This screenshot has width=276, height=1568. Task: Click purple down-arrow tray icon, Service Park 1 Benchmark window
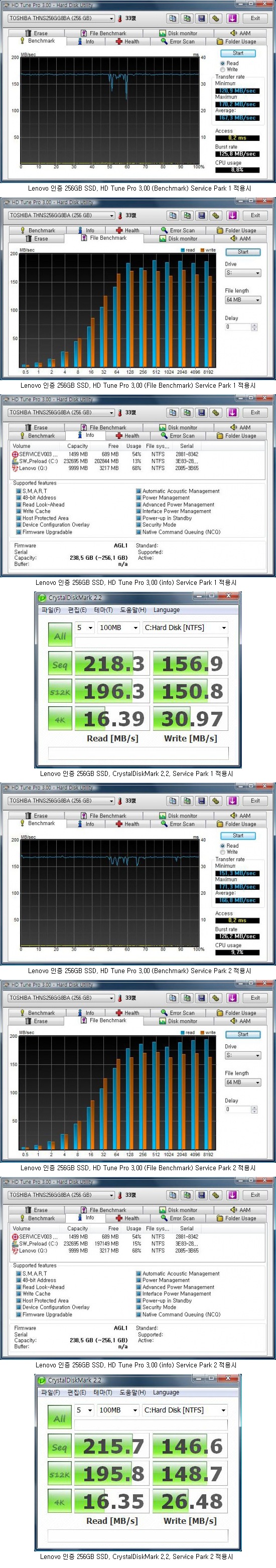pos(232,18)
